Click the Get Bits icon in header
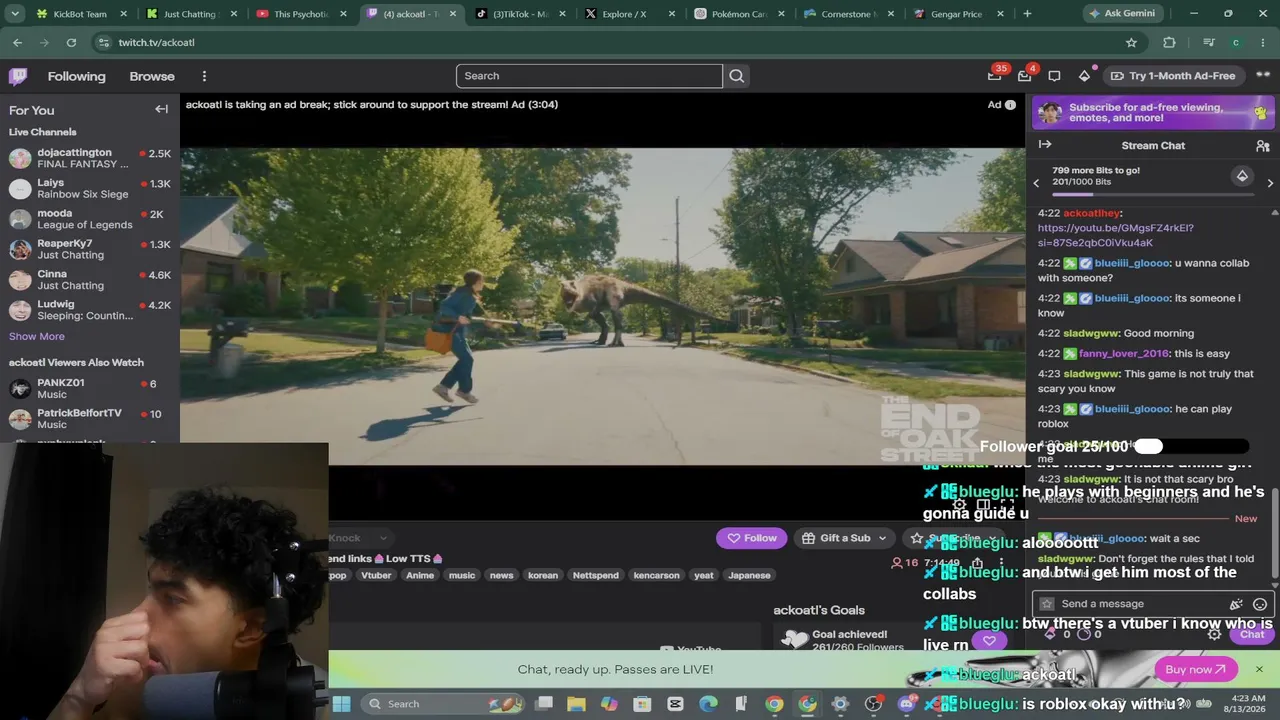 [x=1084, y=76]
